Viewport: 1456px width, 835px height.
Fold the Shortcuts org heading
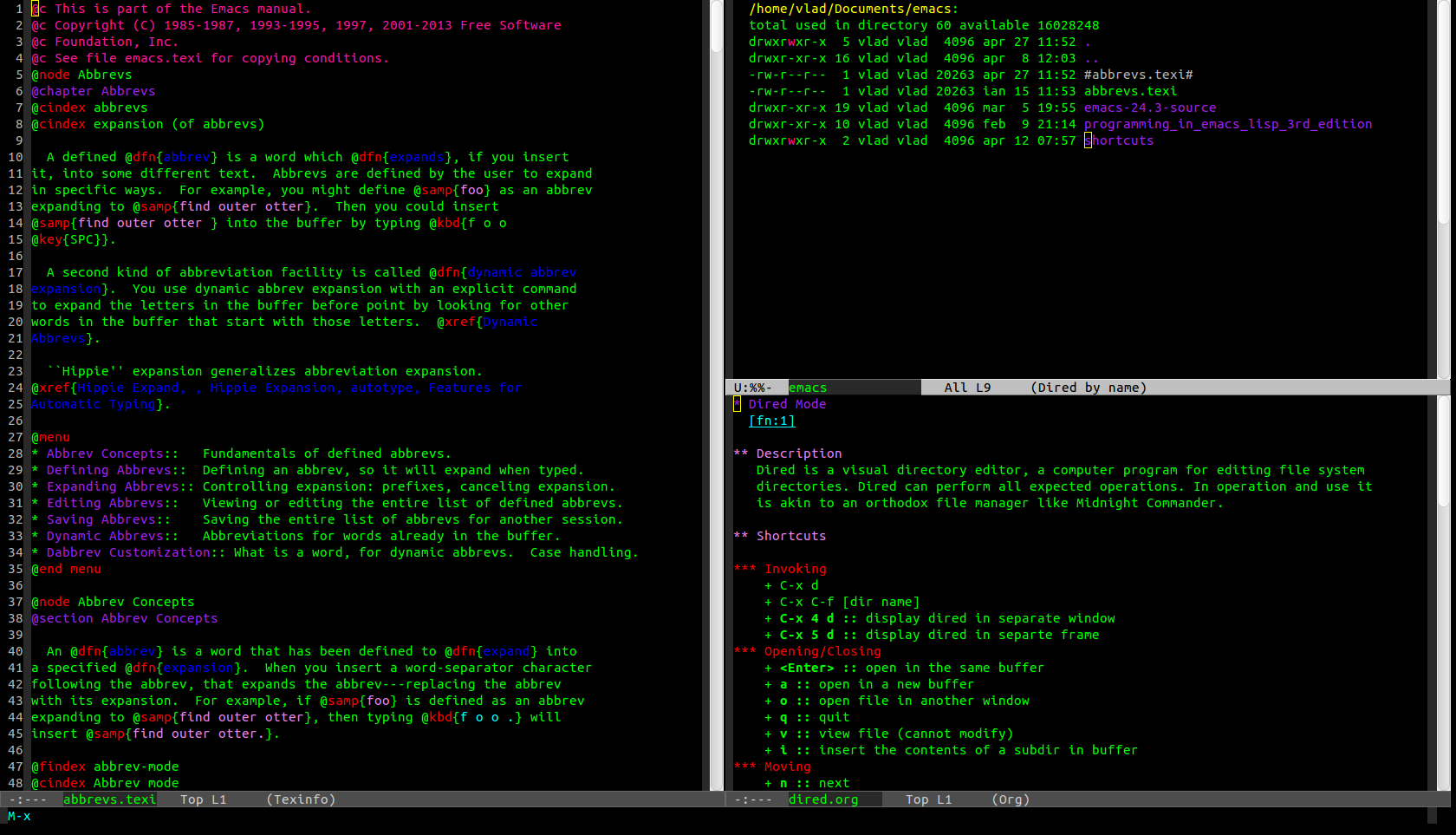[780, 536]
